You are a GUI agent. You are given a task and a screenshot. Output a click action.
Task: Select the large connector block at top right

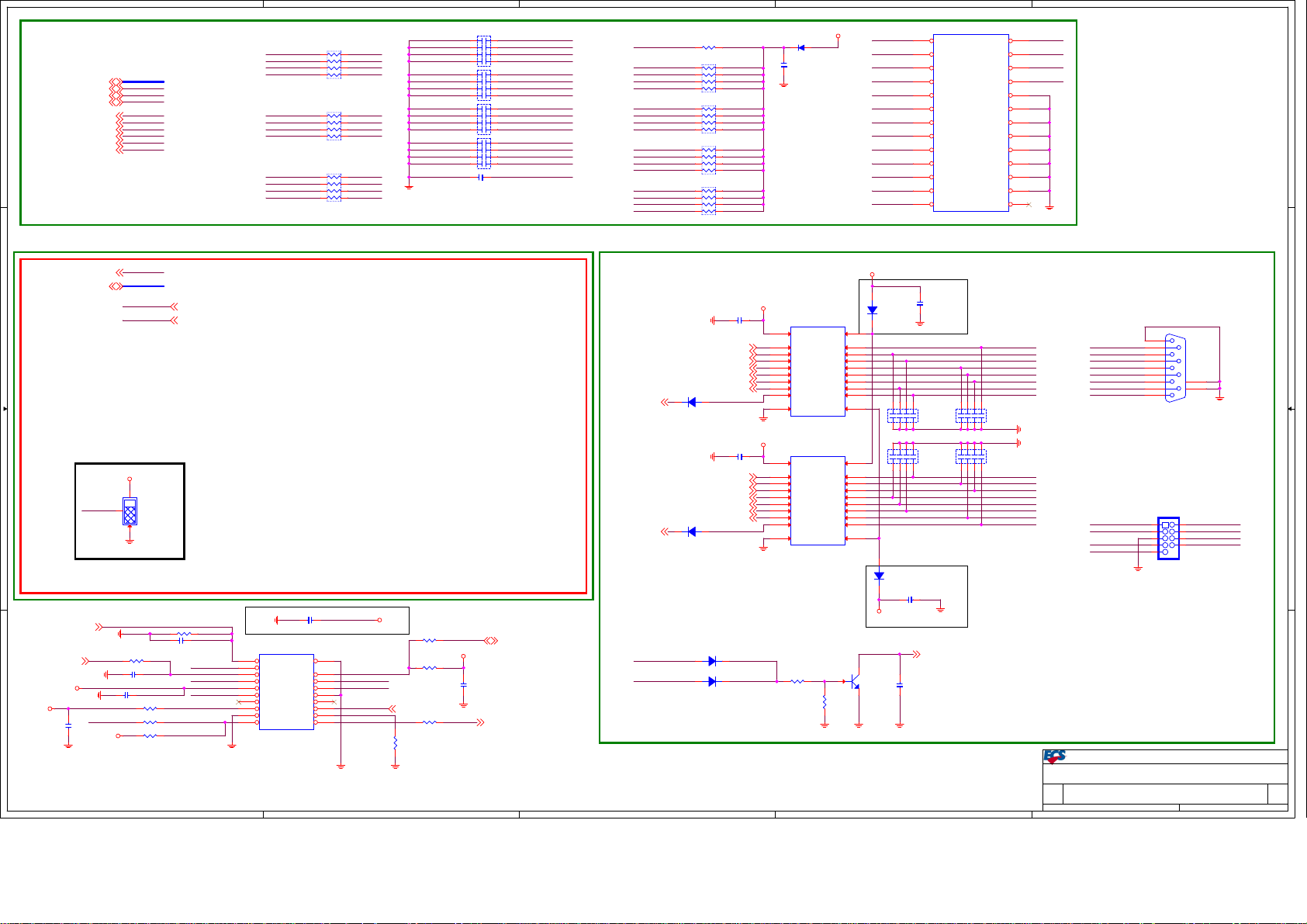[970, 123]
